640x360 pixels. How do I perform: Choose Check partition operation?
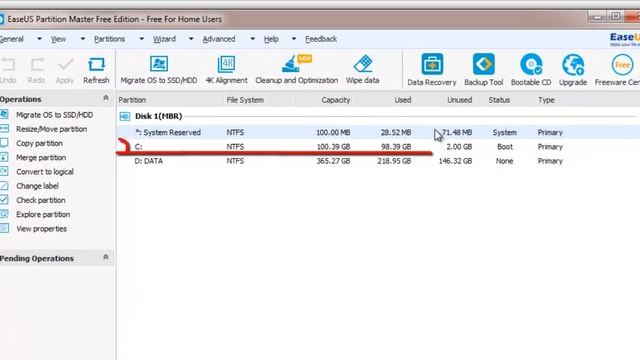tap(41, 200)
